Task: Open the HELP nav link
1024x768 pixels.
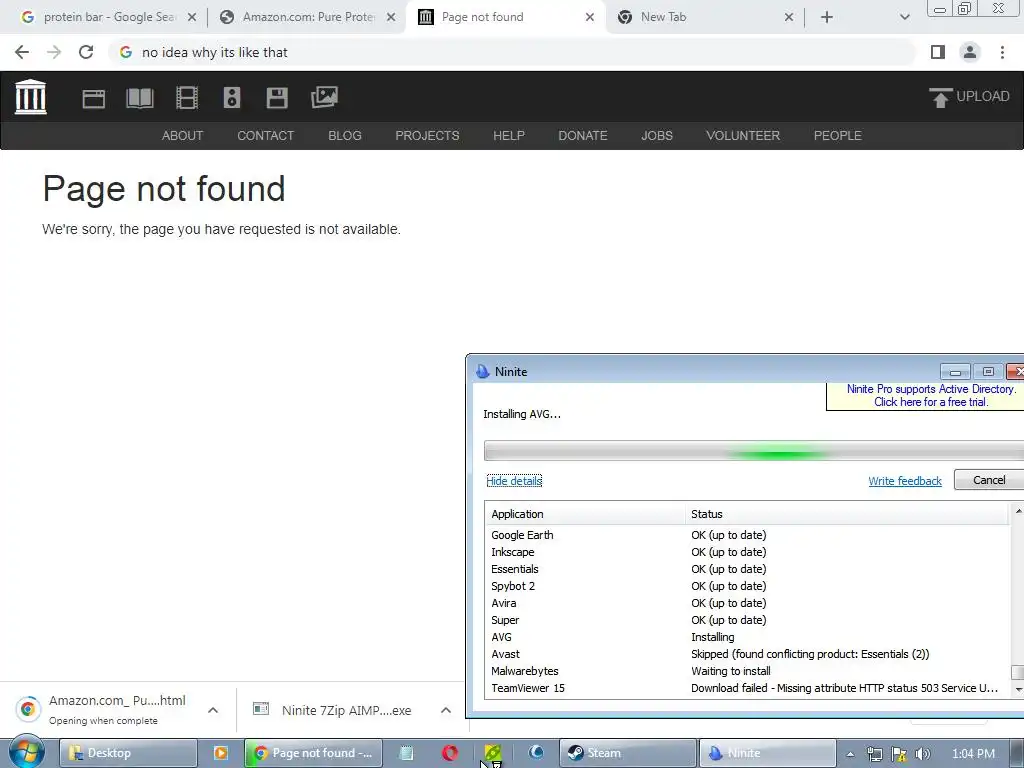Action: pos(509,136)
